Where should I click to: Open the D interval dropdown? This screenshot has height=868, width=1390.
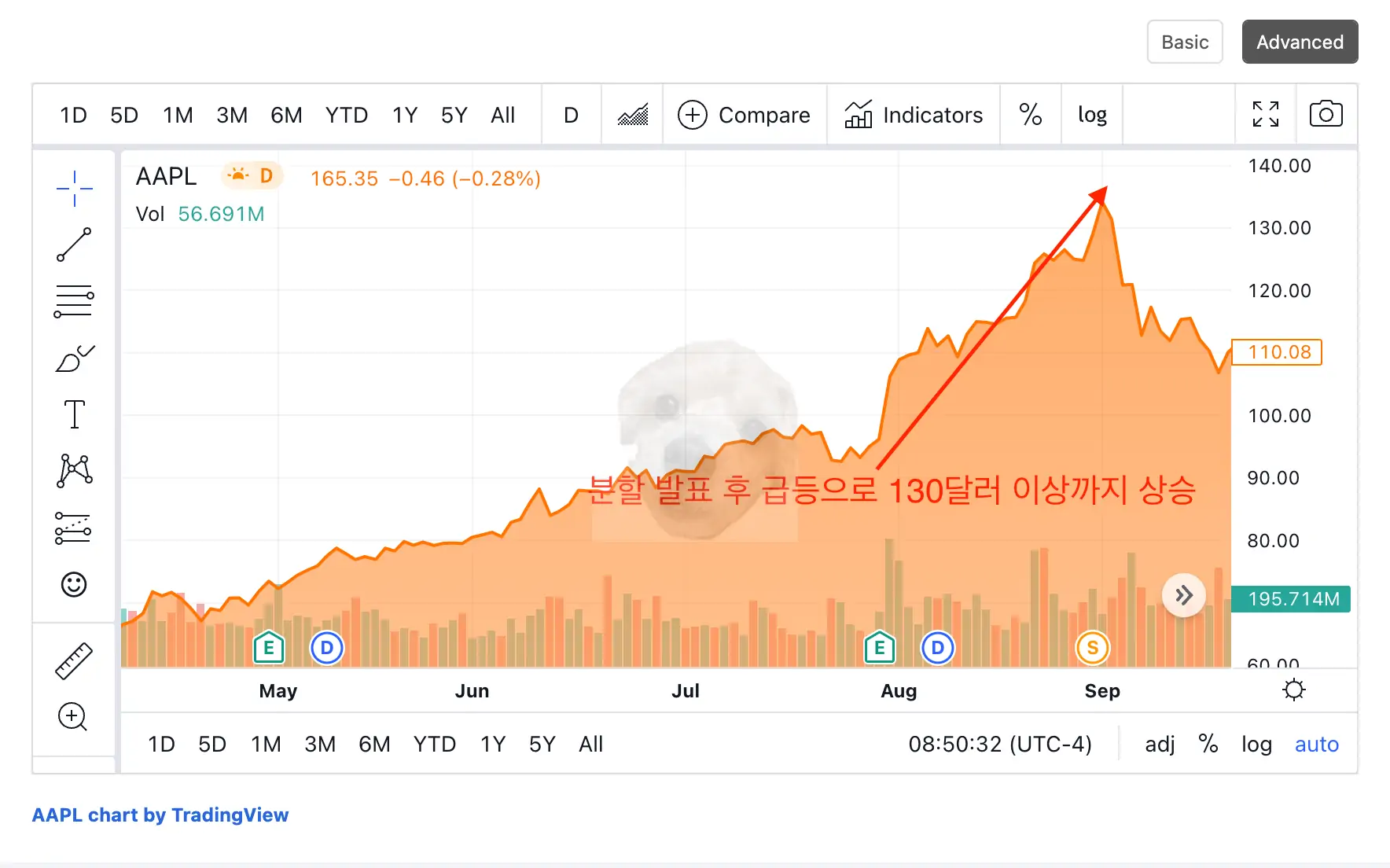tap(571, 115)
